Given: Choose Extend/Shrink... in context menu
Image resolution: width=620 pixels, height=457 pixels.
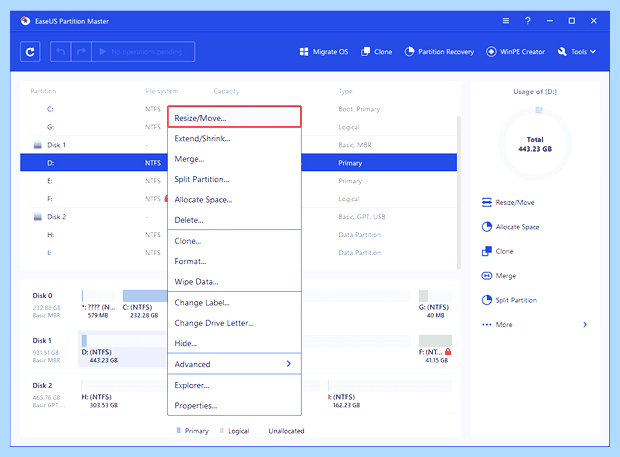Looking at the screenshot, I should (234, 138).
